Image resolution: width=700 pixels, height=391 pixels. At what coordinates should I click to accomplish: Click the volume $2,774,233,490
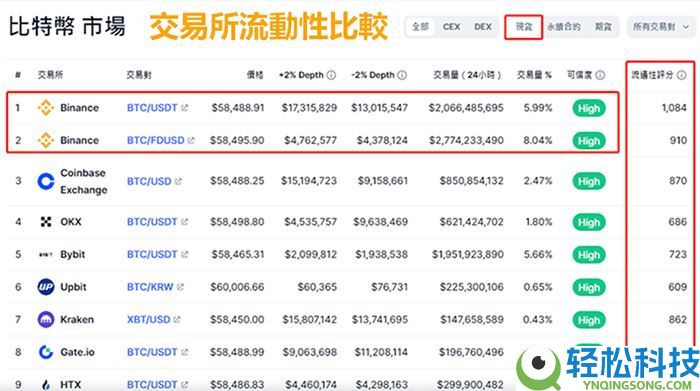(x=466, y=140)
